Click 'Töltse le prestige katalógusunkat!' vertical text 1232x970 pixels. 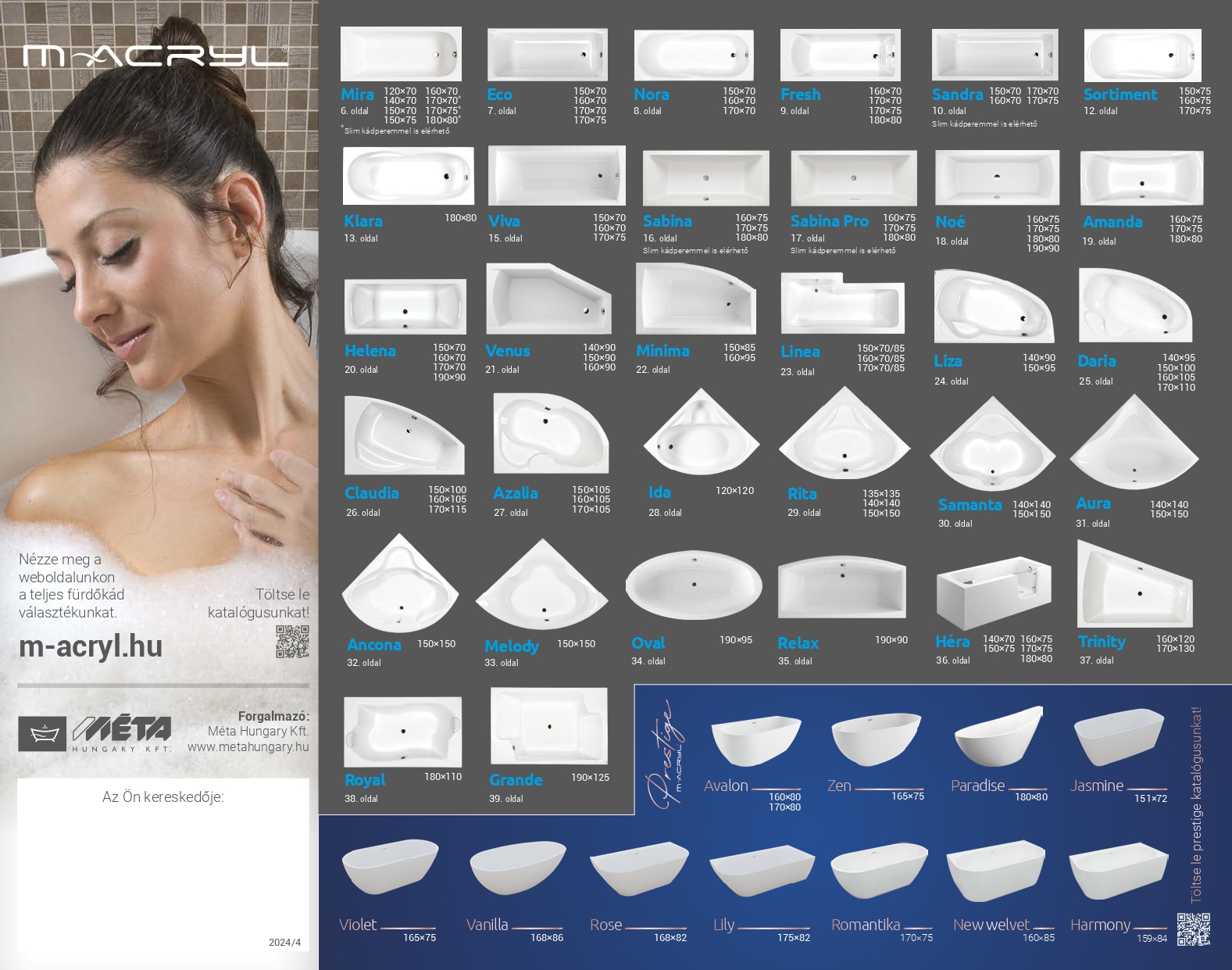(1196, 805)
